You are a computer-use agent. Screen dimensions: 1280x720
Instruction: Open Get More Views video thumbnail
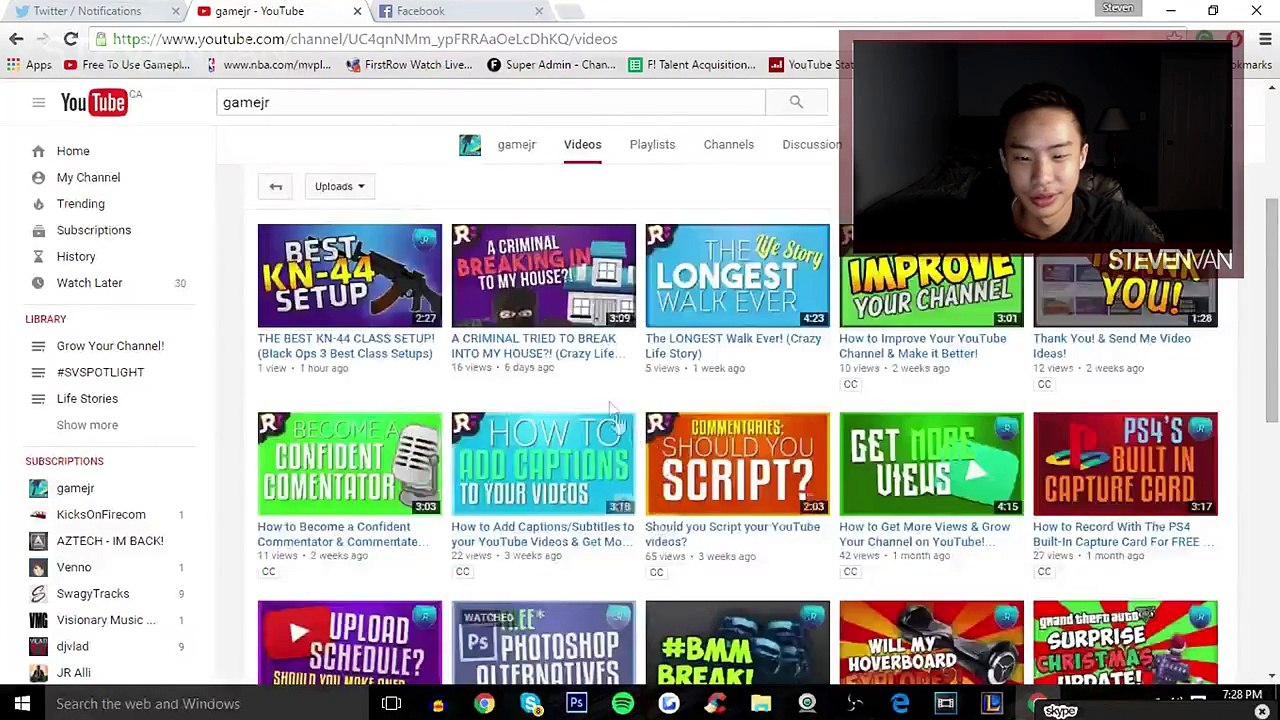tap(931, 464)
